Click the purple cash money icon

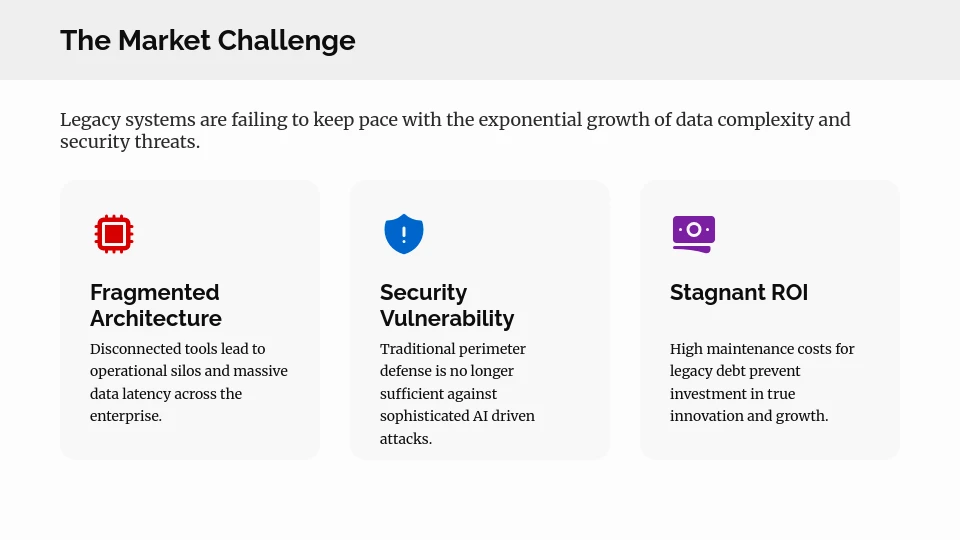click(x=693, y=232)
